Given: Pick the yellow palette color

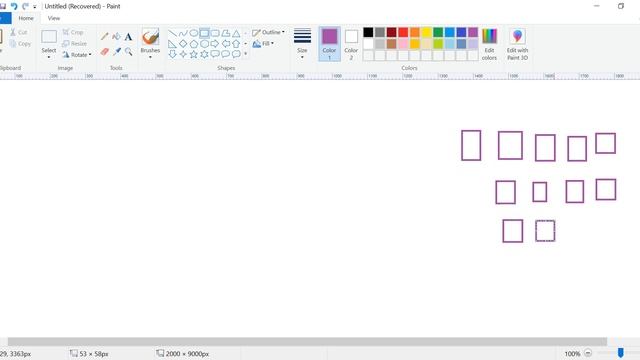Looking at the screenshot, I should point(426,32).
